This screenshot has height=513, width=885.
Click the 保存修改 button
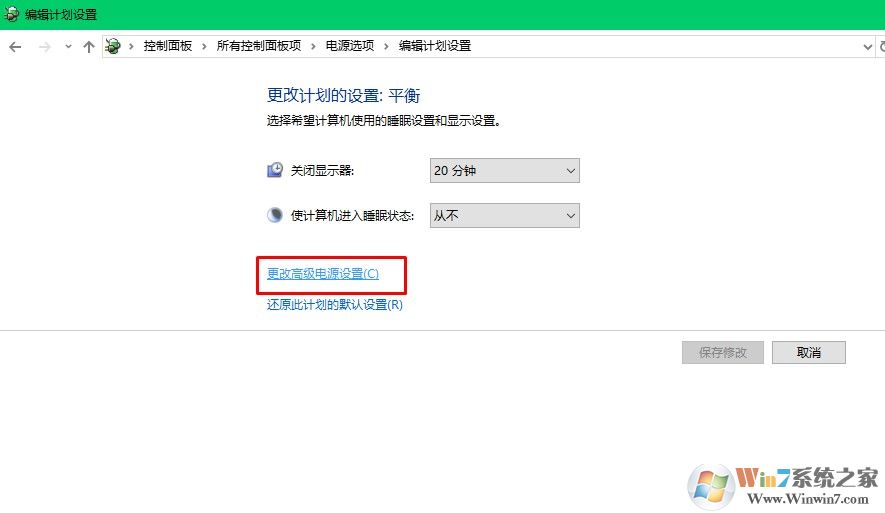(x=722, y=353)
